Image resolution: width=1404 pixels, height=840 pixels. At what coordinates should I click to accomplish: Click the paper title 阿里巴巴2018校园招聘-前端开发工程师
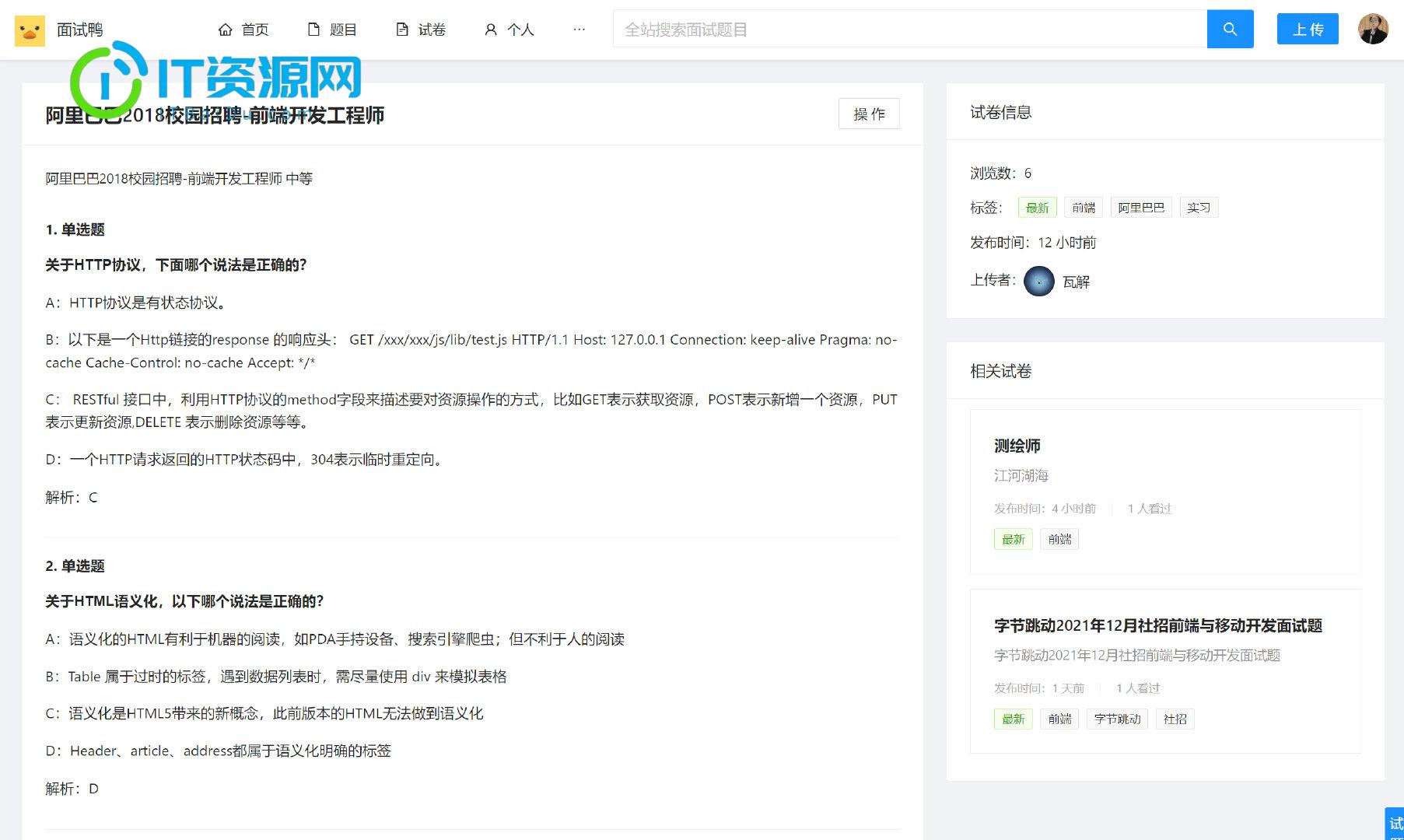tap(215, 115)
